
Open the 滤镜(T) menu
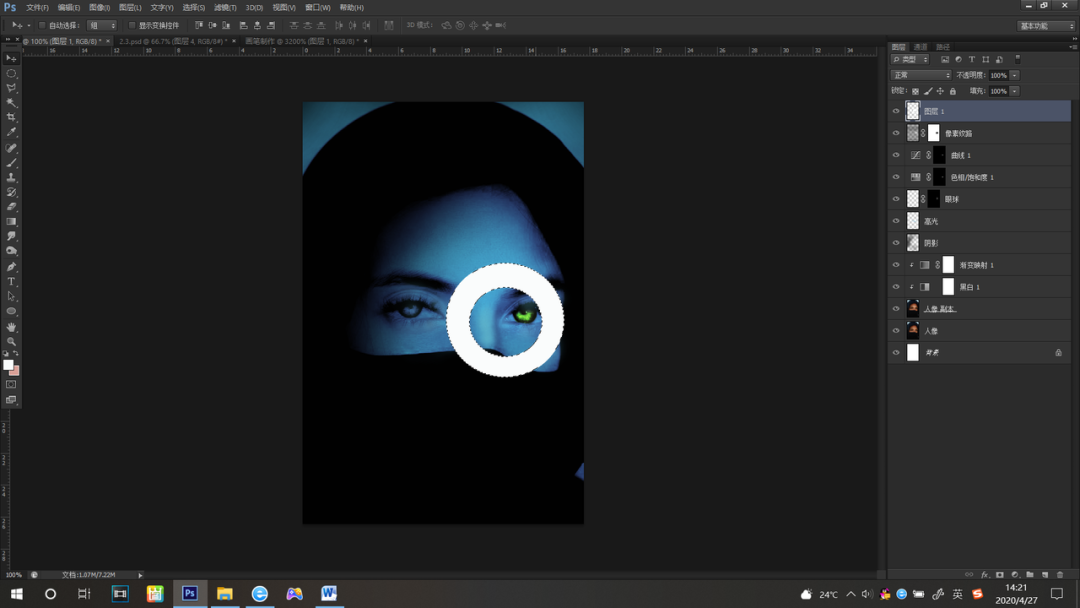coord(225,8)
